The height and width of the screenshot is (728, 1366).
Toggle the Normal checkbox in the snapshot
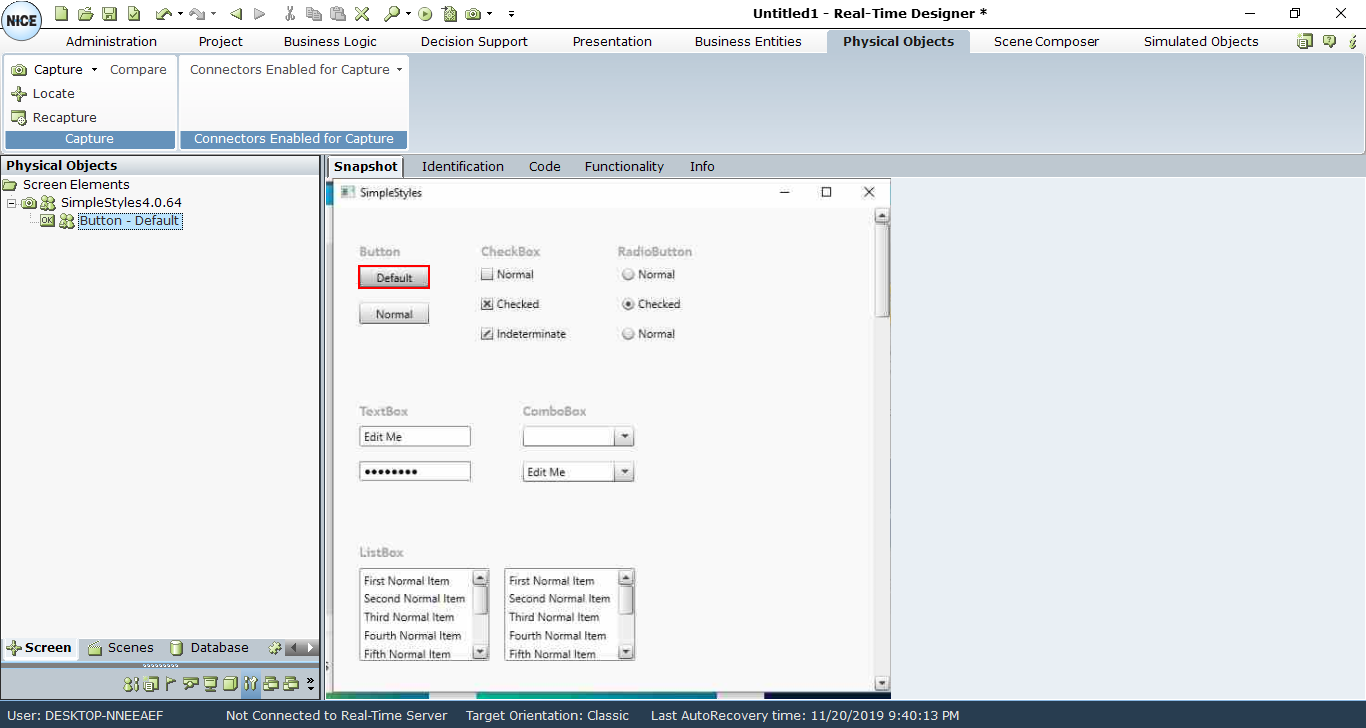pos(487,274)
